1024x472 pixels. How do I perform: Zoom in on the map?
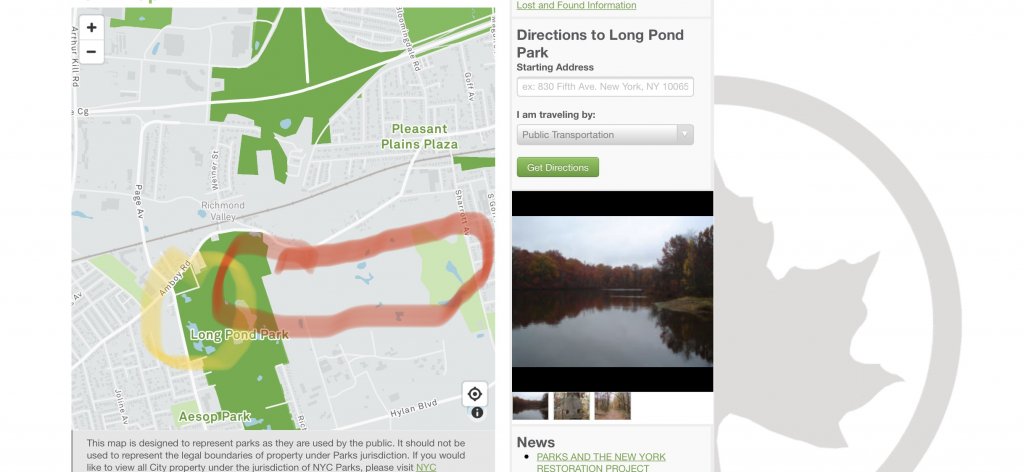coord(91,27)
